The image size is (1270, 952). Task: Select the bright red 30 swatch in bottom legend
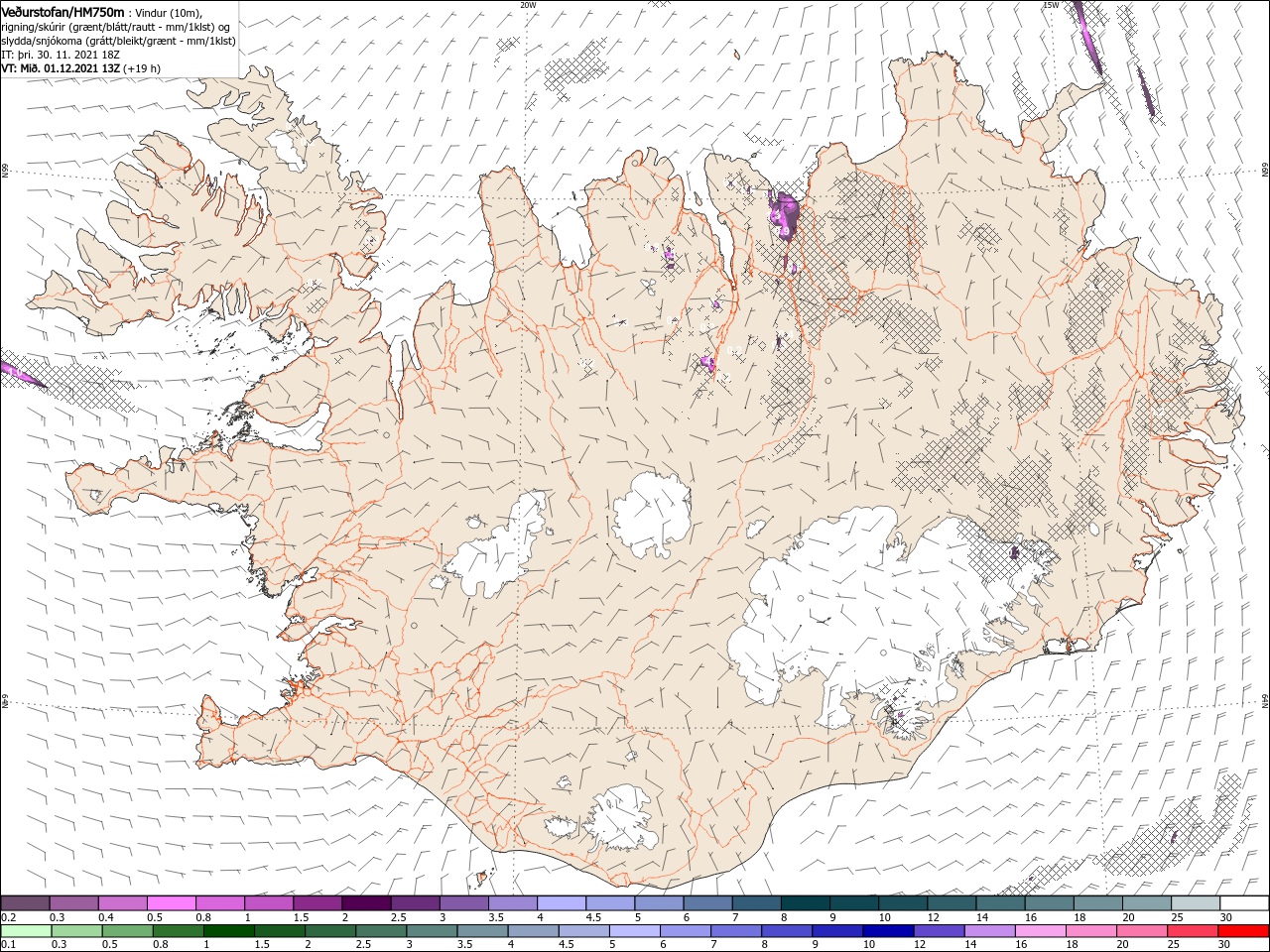[x=1243, y=931]
